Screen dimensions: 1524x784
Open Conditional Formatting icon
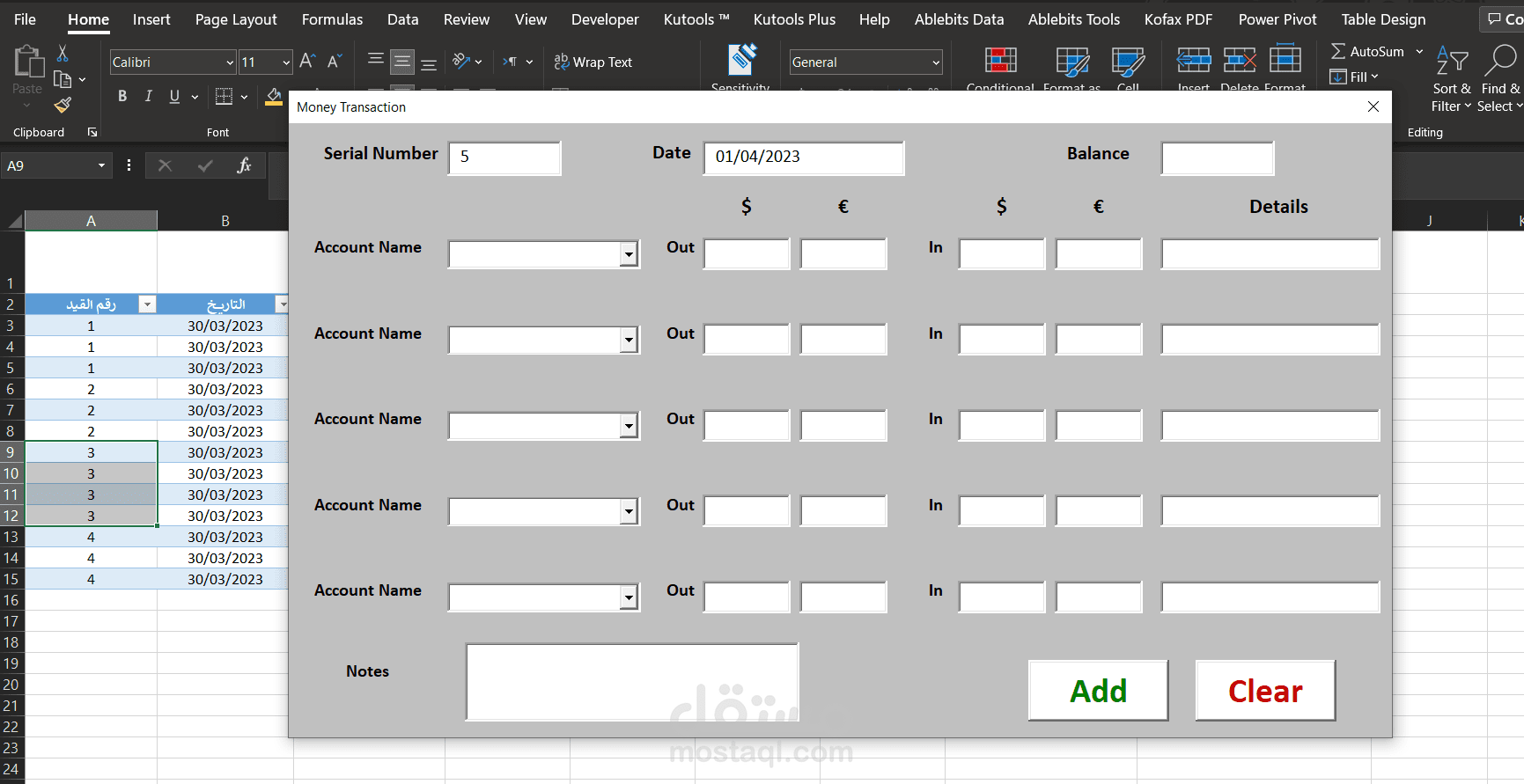[1000, 60]
